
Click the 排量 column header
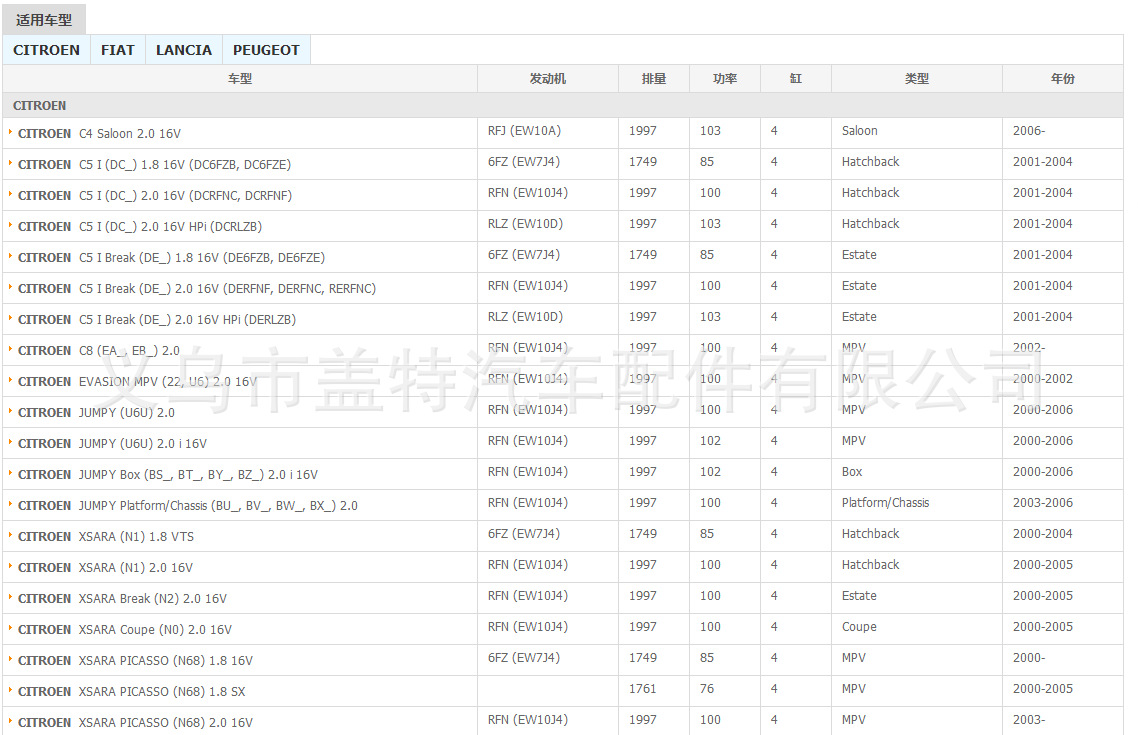click(653, 78)
